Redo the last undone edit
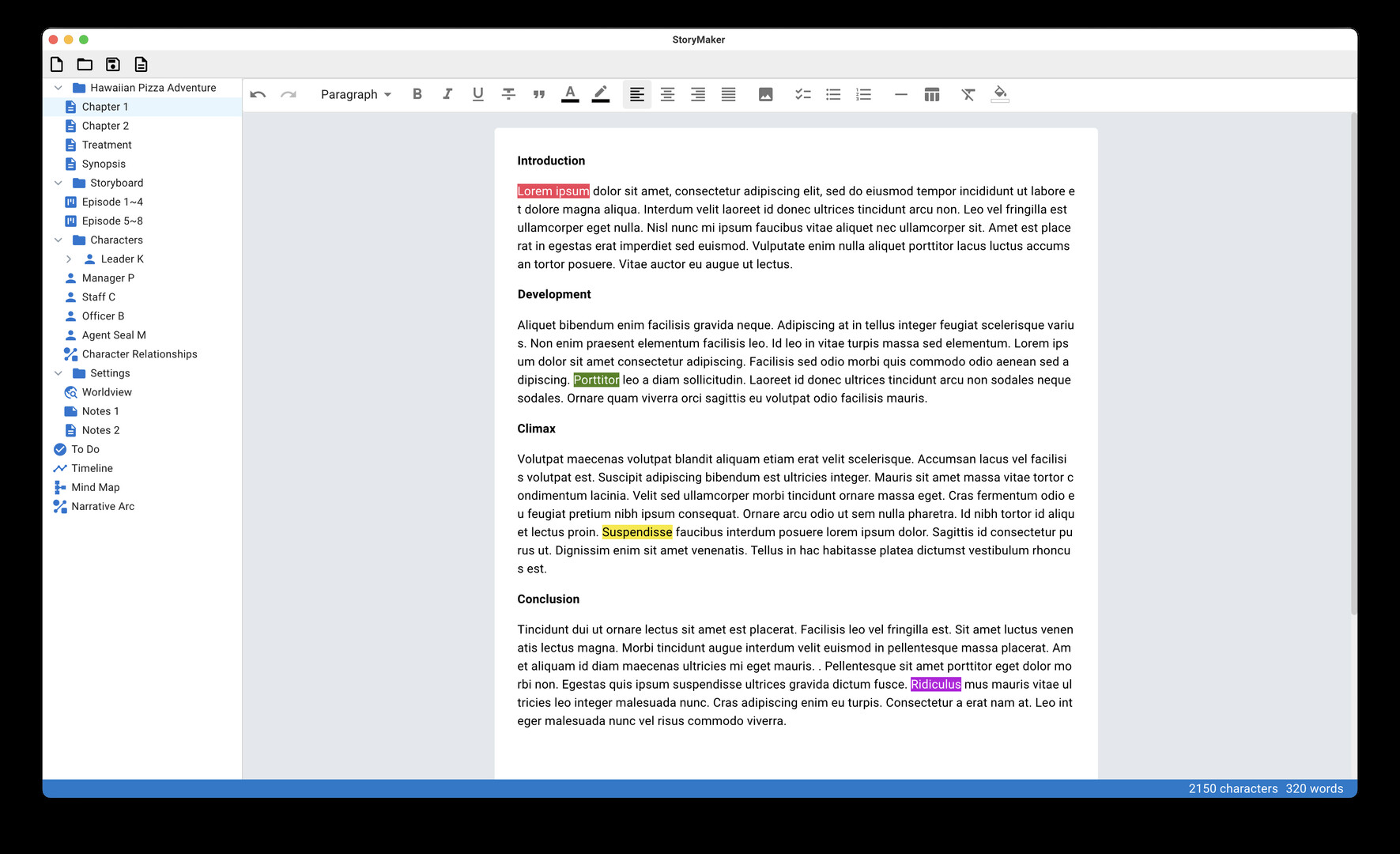The image size is (1400, 854). [289, 94]
